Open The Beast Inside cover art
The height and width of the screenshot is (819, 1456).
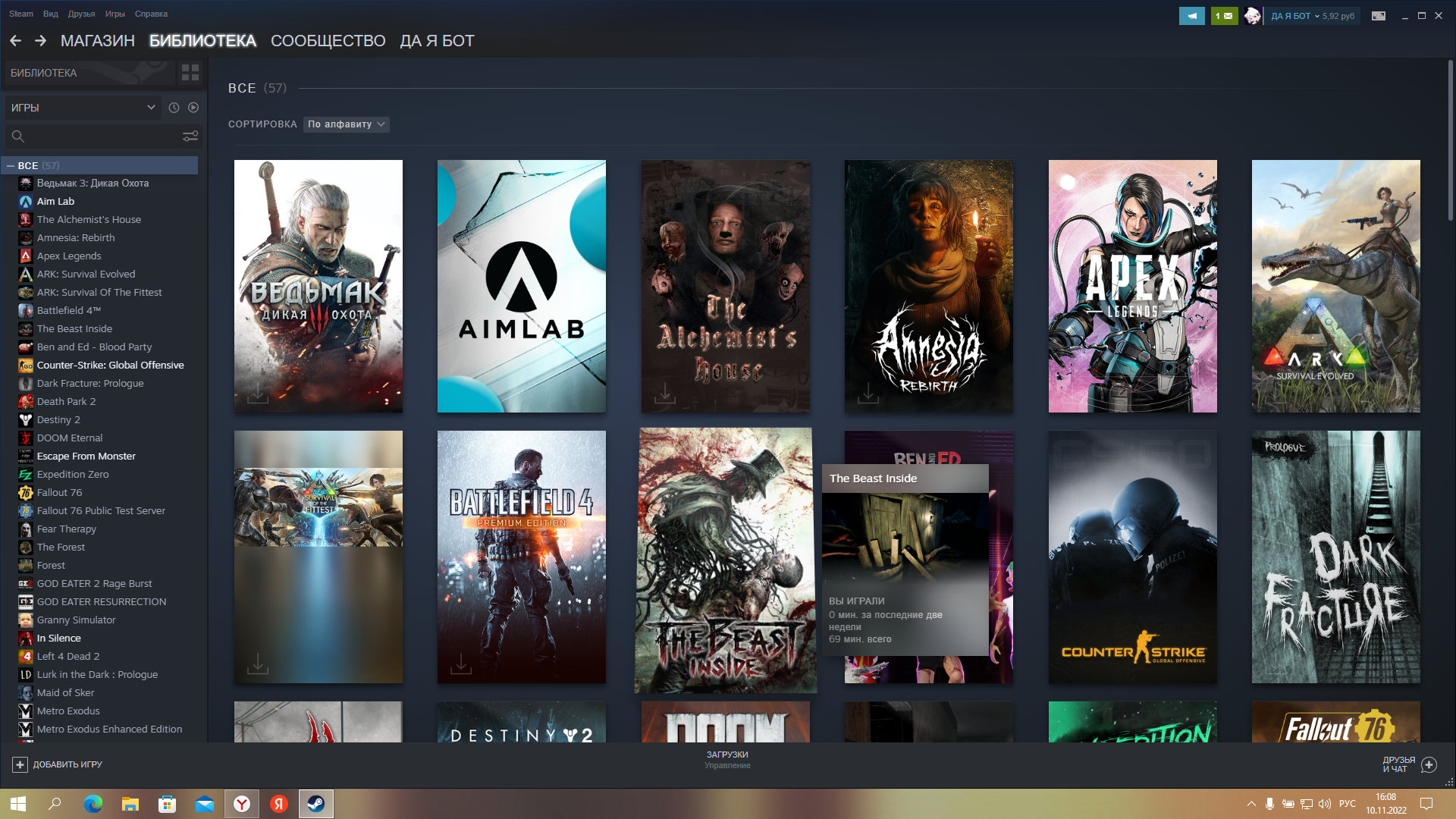726,560
